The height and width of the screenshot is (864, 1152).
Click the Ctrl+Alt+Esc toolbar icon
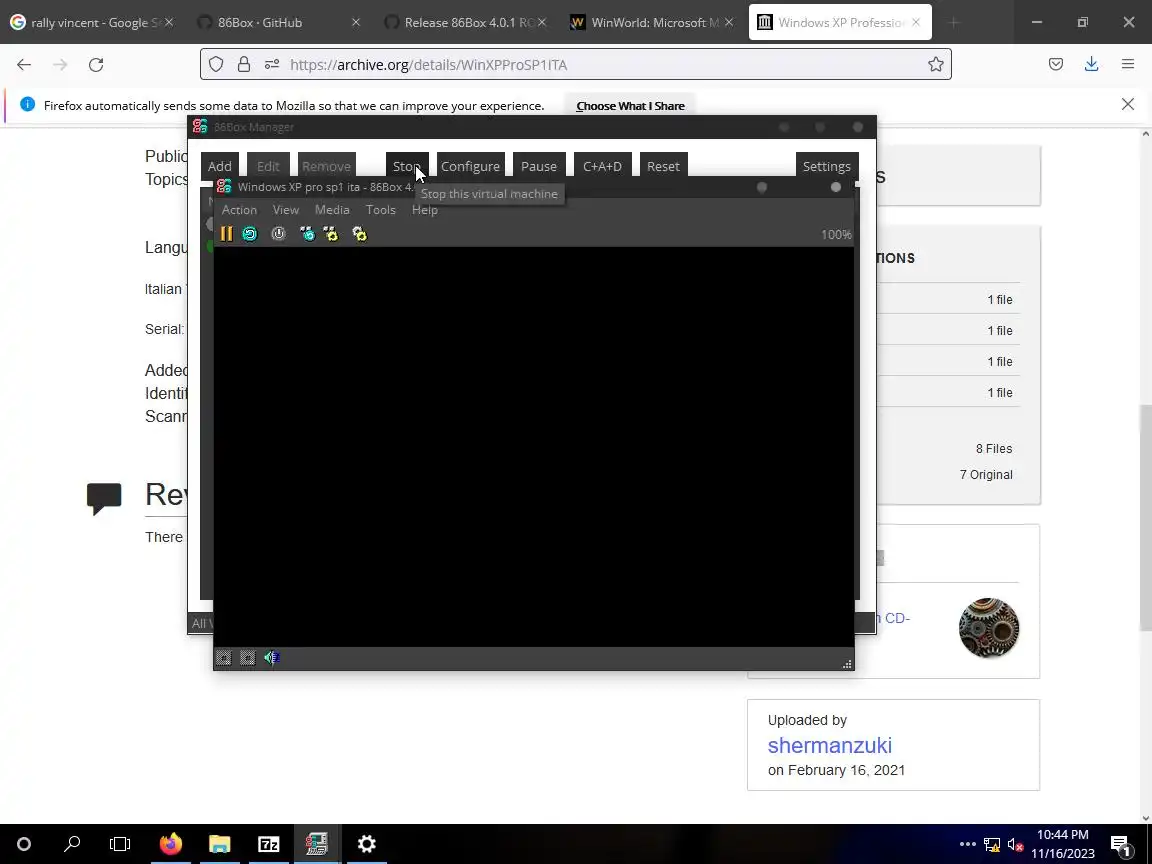(x=331, y=234)
